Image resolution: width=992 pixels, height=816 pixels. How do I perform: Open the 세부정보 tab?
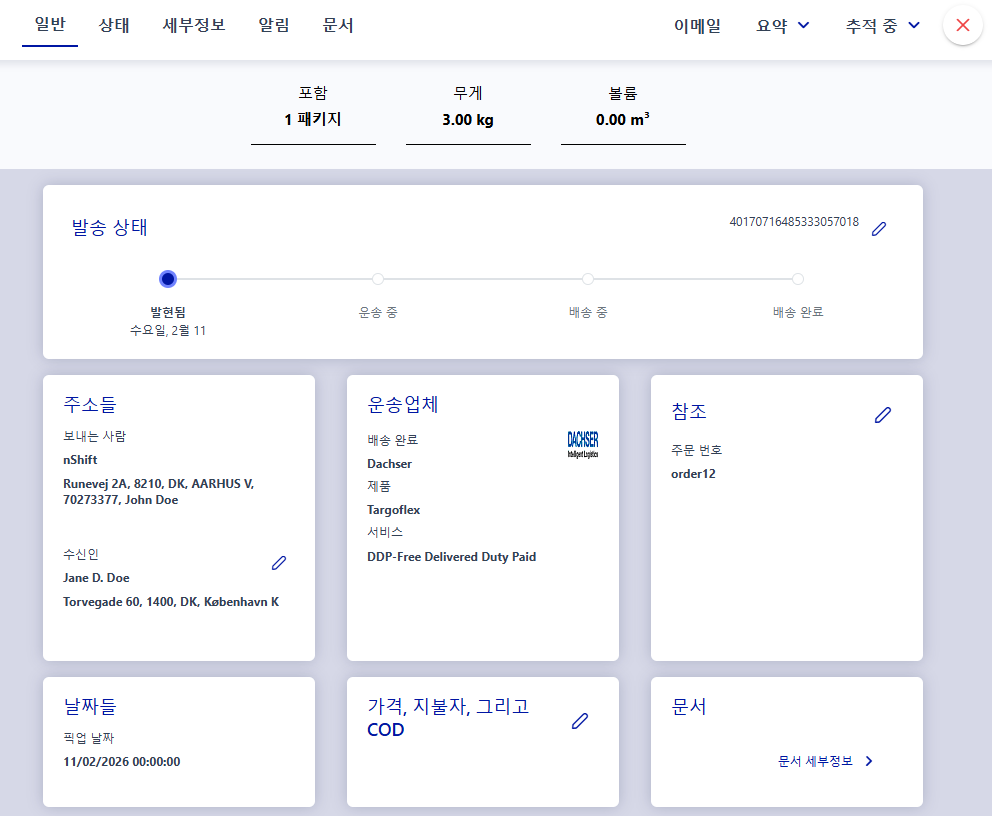[194, 26]
